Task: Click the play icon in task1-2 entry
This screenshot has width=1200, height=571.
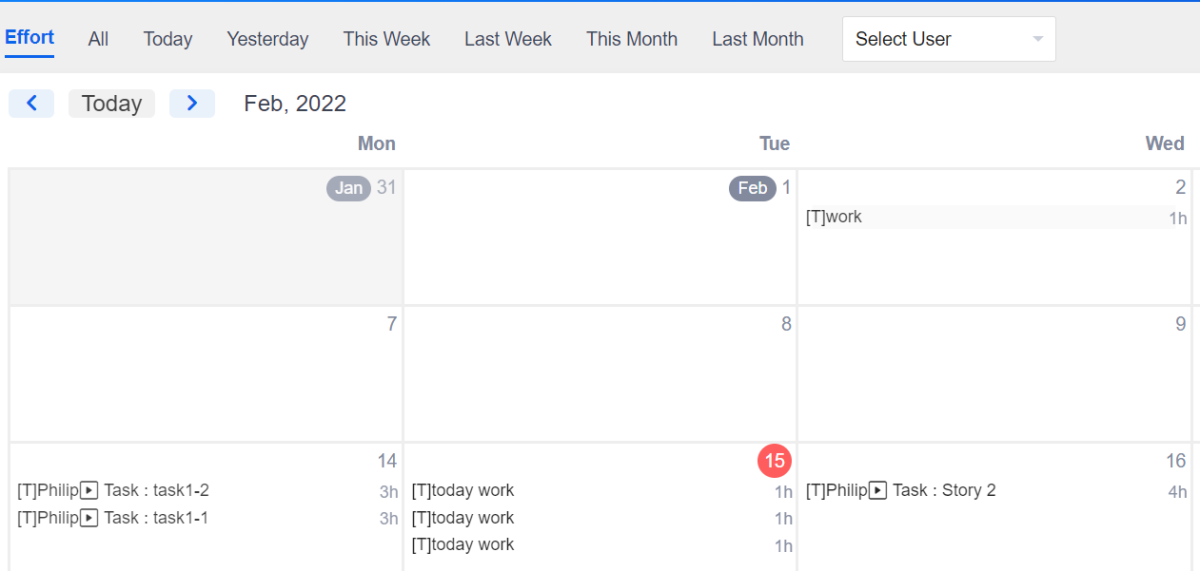Action: [89, 490]
